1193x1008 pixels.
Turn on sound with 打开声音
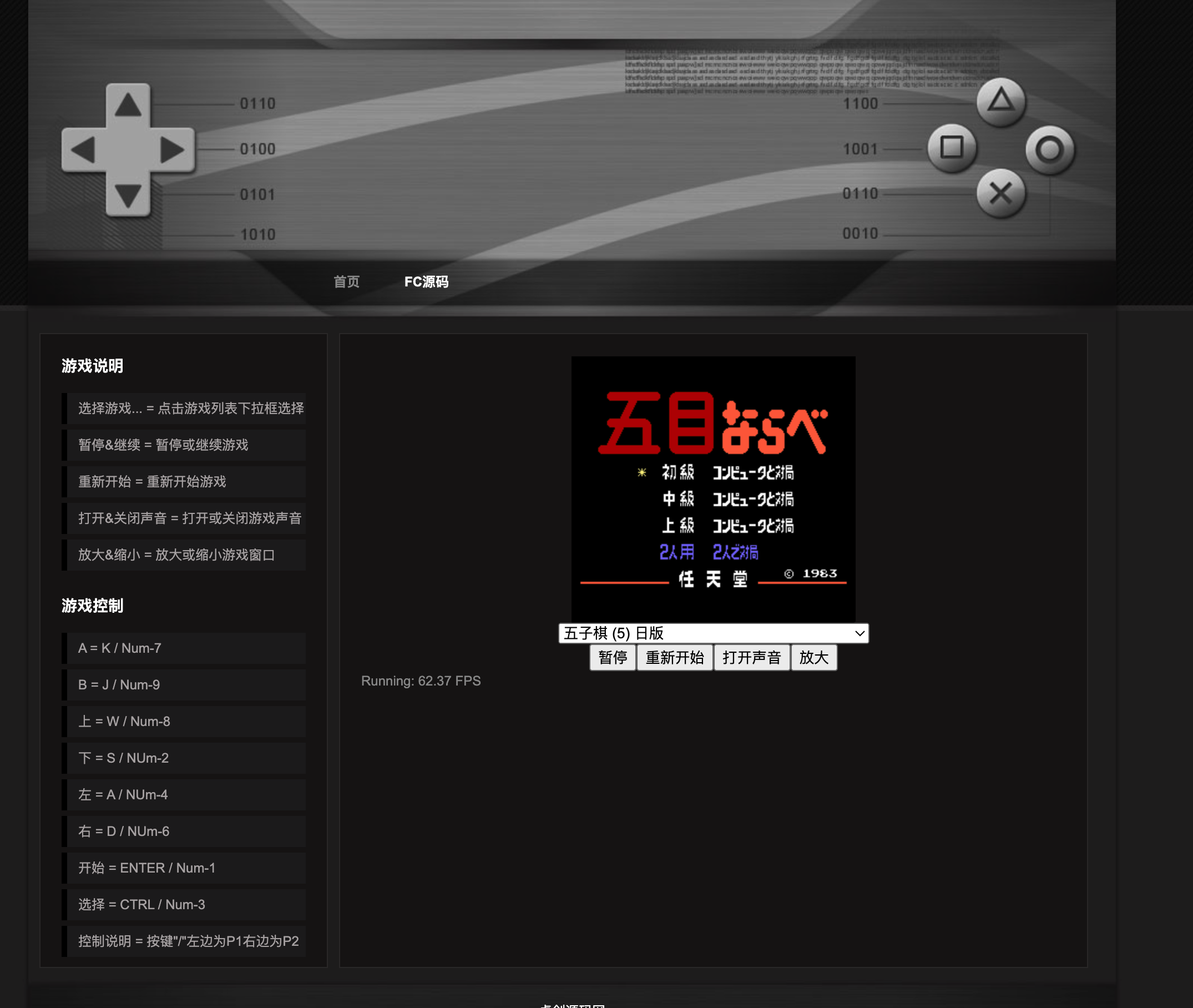[751, 658]
